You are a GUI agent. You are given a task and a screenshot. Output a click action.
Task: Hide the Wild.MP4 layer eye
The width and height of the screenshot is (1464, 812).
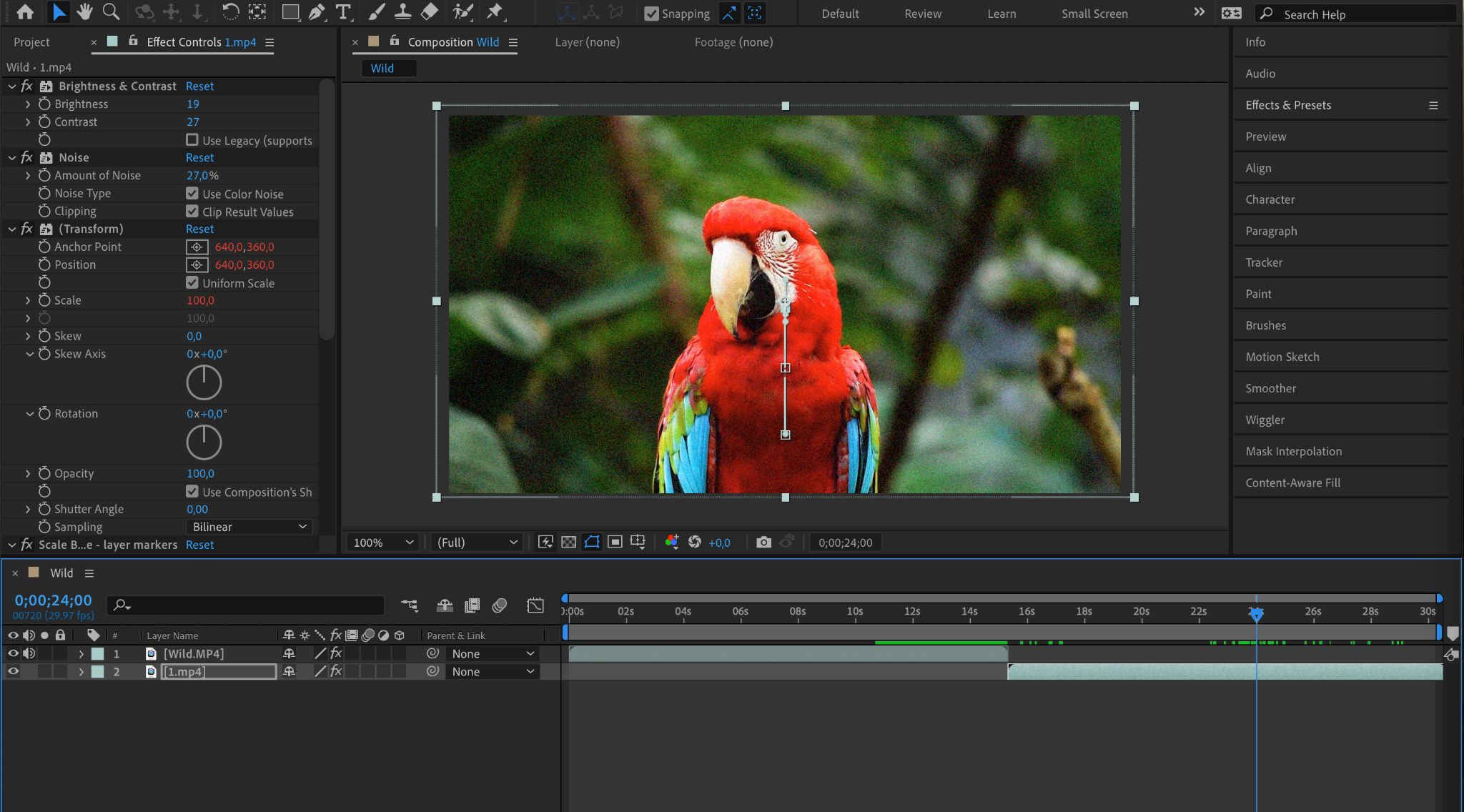pyautogui.click(x=13, y=653)
